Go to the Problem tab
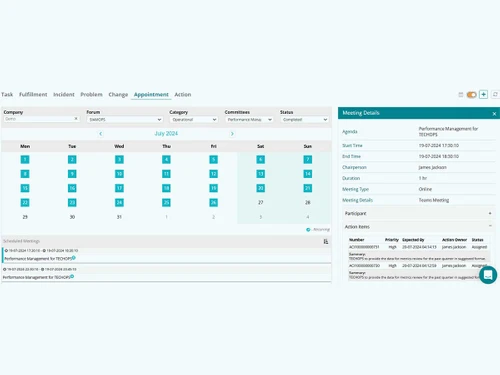 [x=91, y=94]
